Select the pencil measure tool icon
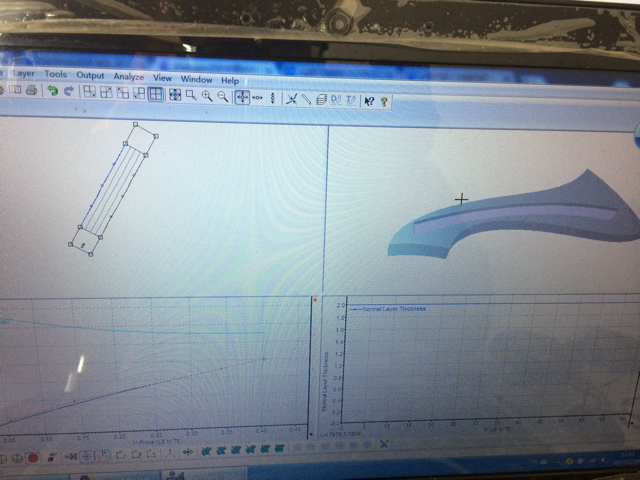This screenshot has height=480, width=640. pos(306,100)
